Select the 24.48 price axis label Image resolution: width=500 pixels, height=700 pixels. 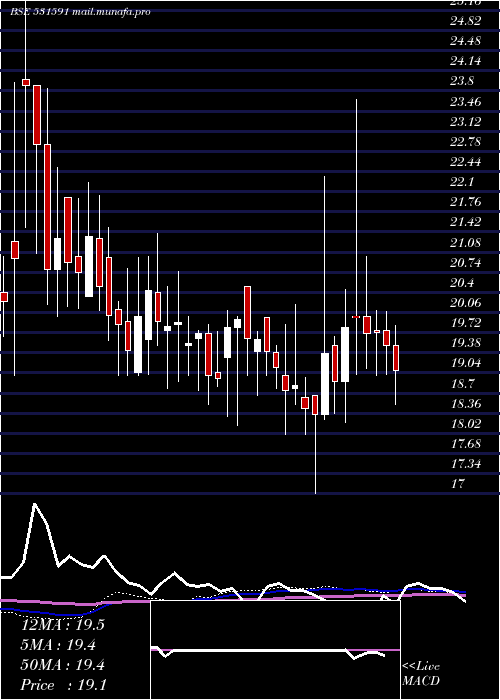[x=465, y=41]
